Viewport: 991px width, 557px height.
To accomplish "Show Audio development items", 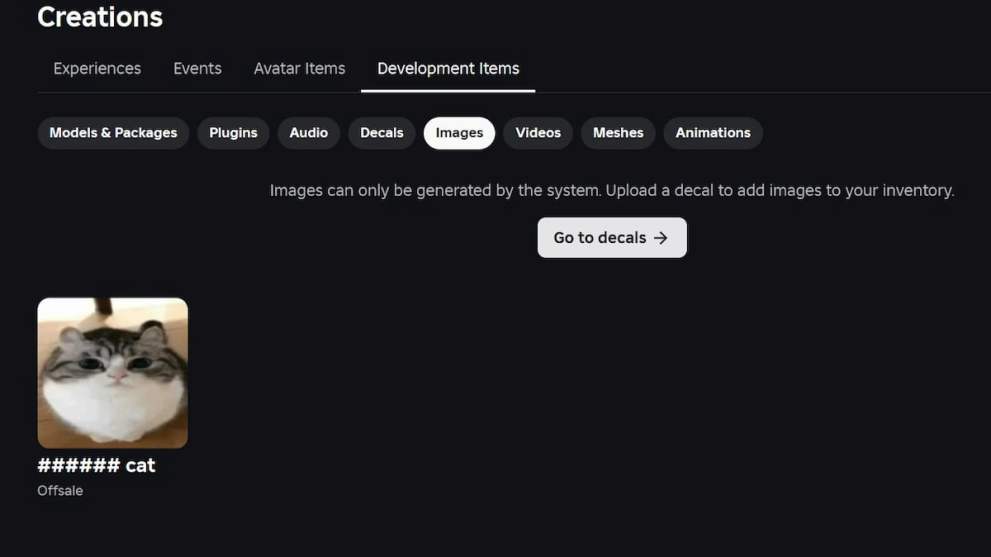I will 308,133.
